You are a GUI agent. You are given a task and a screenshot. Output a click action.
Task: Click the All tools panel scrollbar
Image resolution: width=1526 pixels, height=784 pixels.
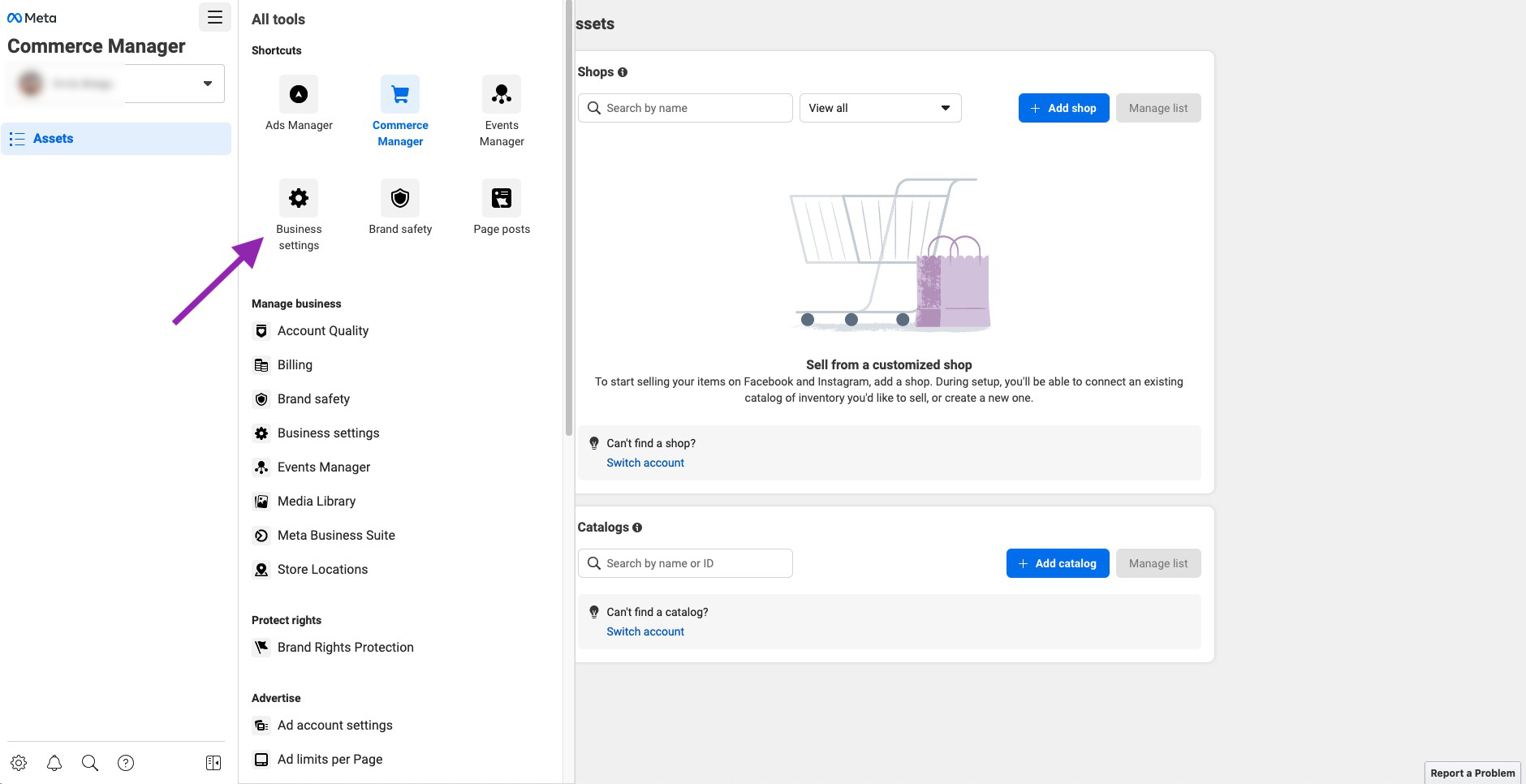pyautogui.click(x=569, y=219)
